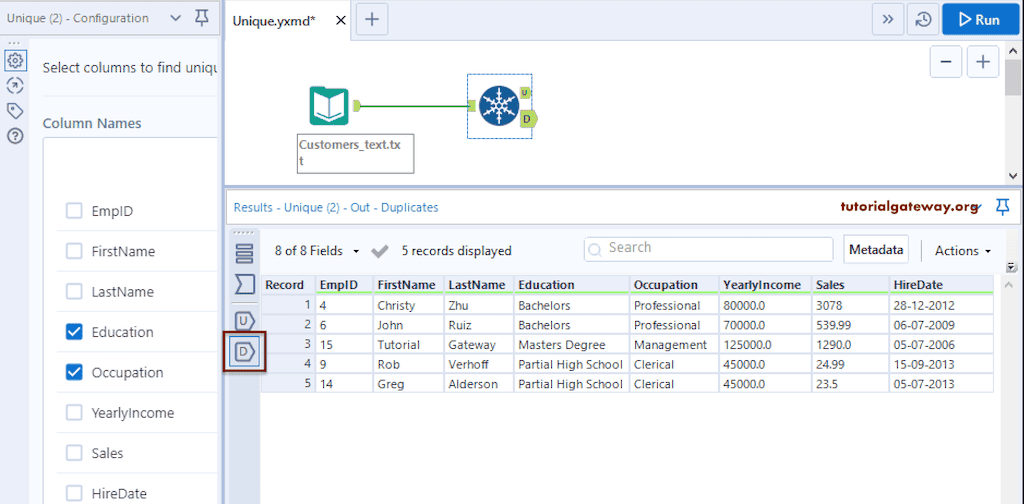Image resolution: width=1024 pixels, height=504 pixels.
Task: Select cell 'Alderson' in results
Action: [x=479, y=384]
